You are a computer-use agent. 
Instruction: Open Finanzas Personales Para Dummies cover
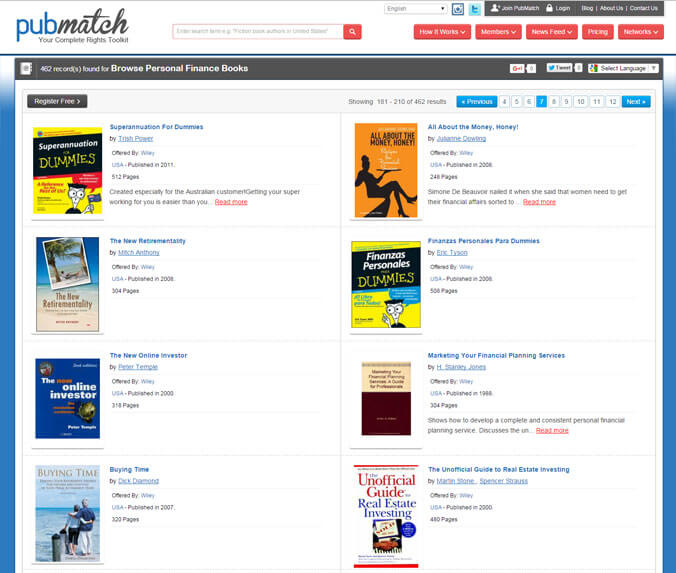click(386, 284)
